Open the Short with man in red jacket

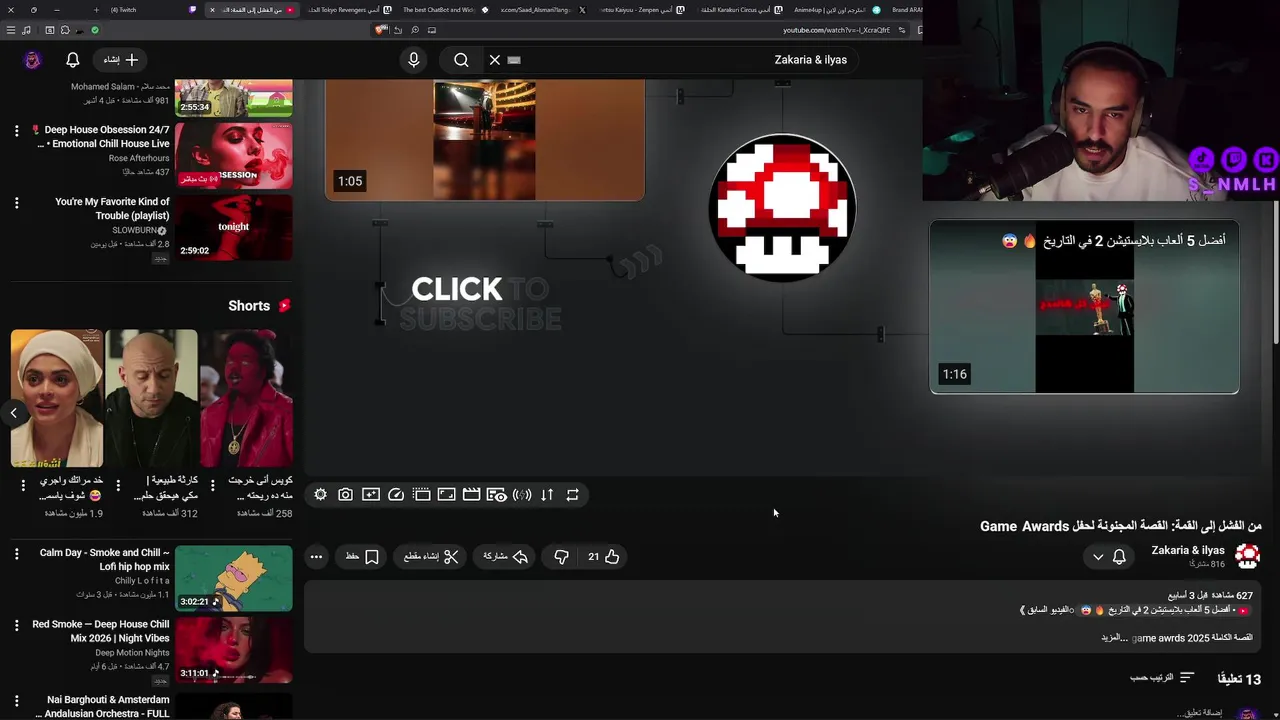tap(246, 398)
